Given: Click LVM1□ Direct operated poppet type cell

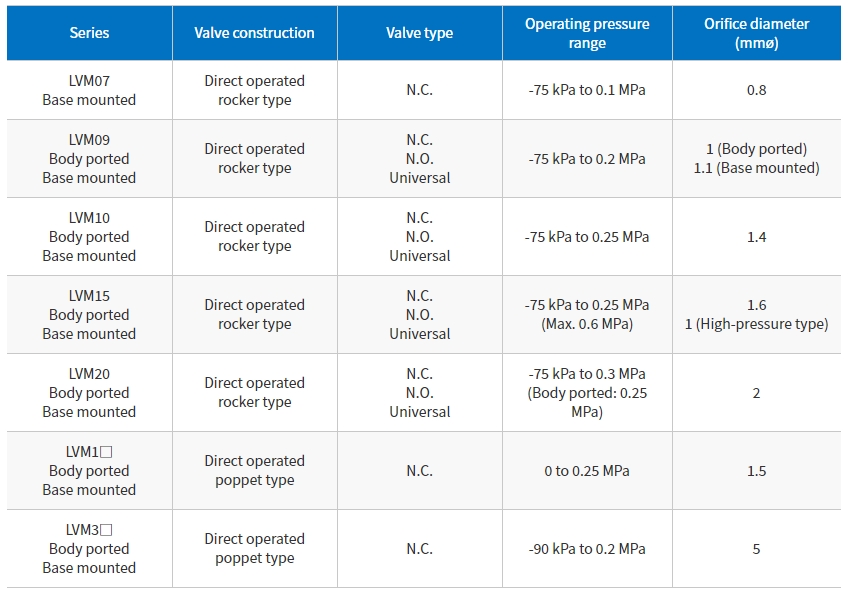Looking at the screenshot, I should pos(255,471).
